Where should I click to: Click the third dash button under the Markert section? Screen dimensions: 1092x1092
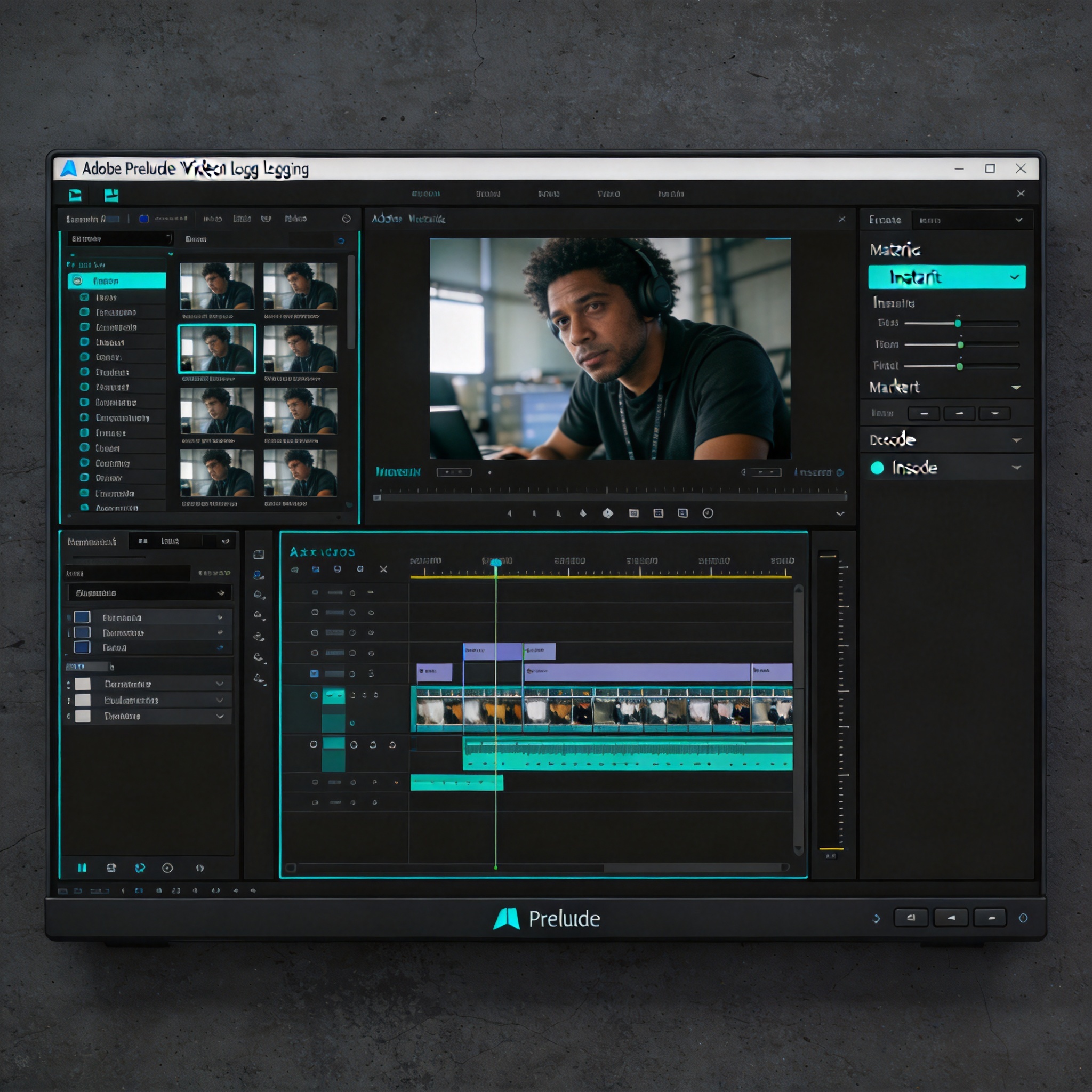[x=995, y=414]
